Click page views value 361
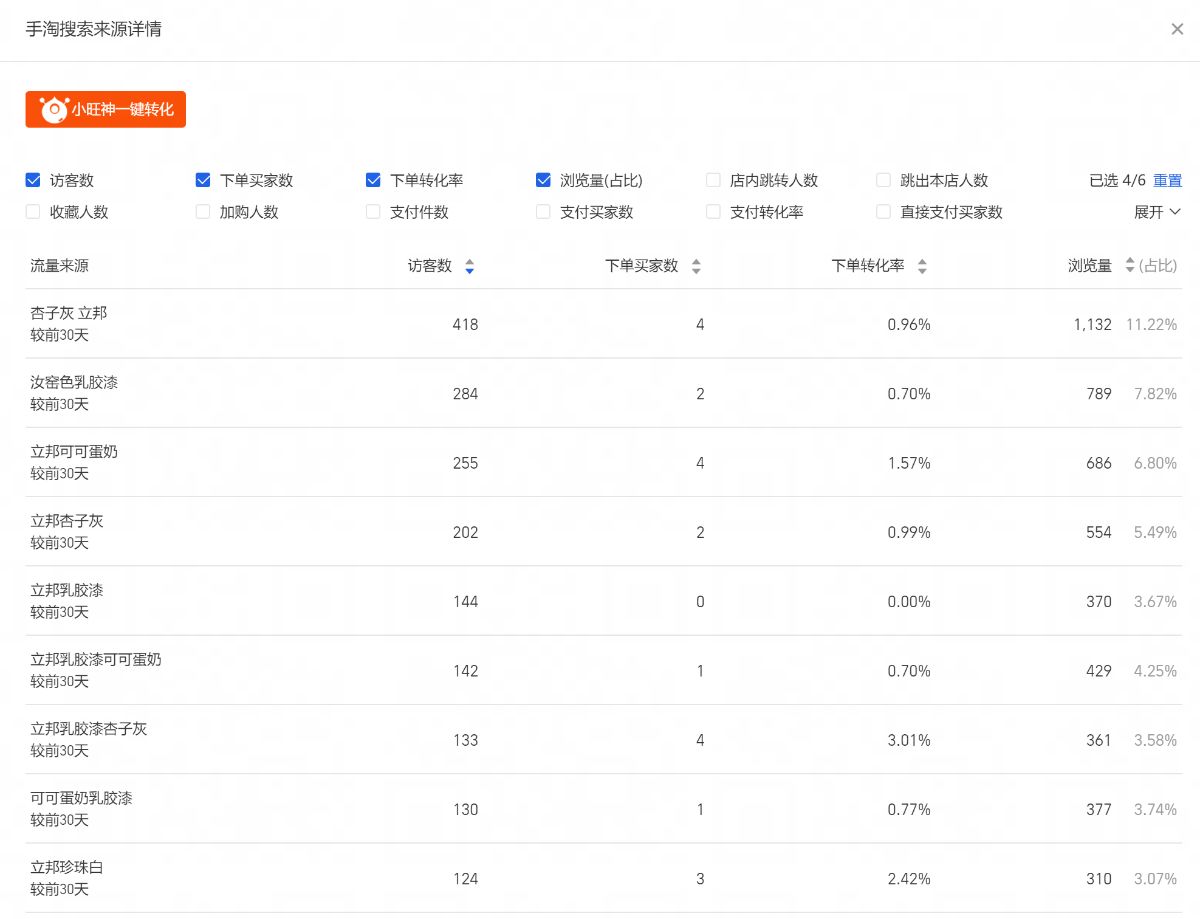Image resolution: width=1200 pixels, height=919 pixels. pyautogui.click(x=1099, y=740)
